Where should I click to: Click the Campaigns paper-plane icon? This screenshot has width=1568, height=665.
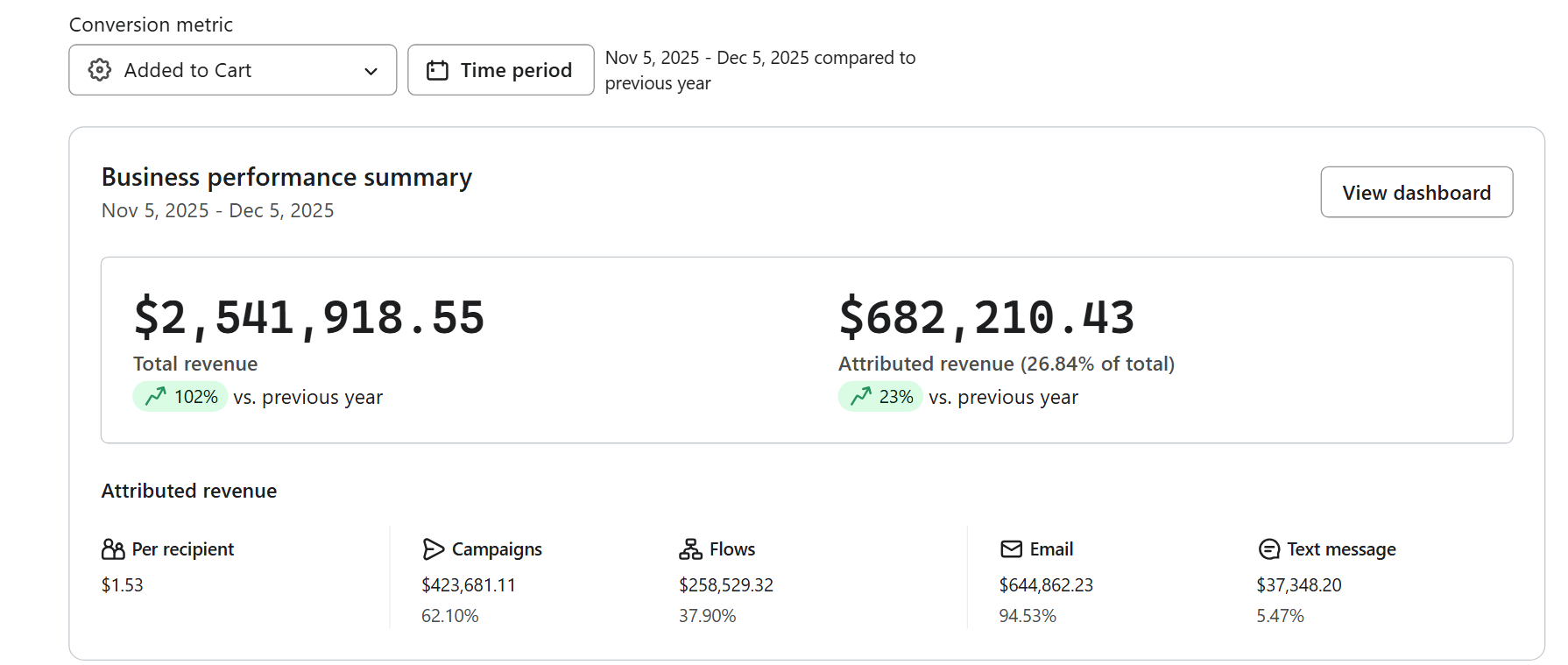433,549
